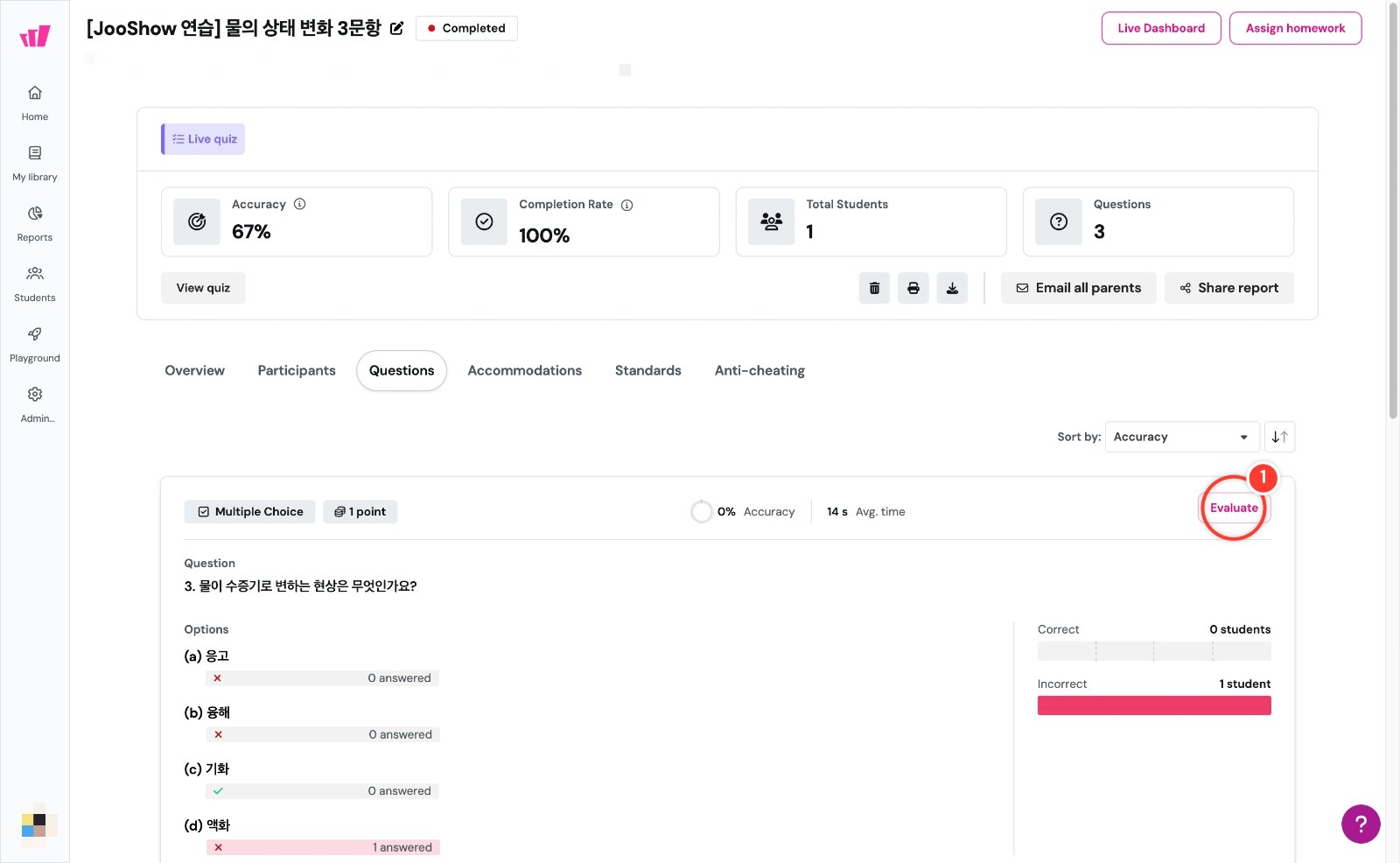Image resolution: width=1400 pixels, height=863 pixels.
Task: Click the Completion Rate info icon
Action: [626, 205]
